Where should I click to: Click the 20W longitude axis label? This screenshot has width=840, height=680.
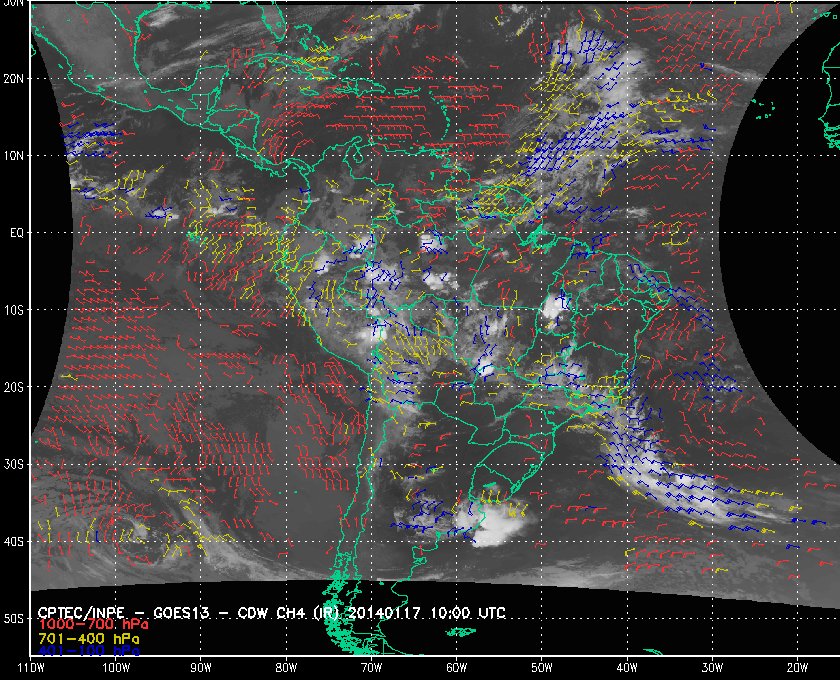point(796,667)
